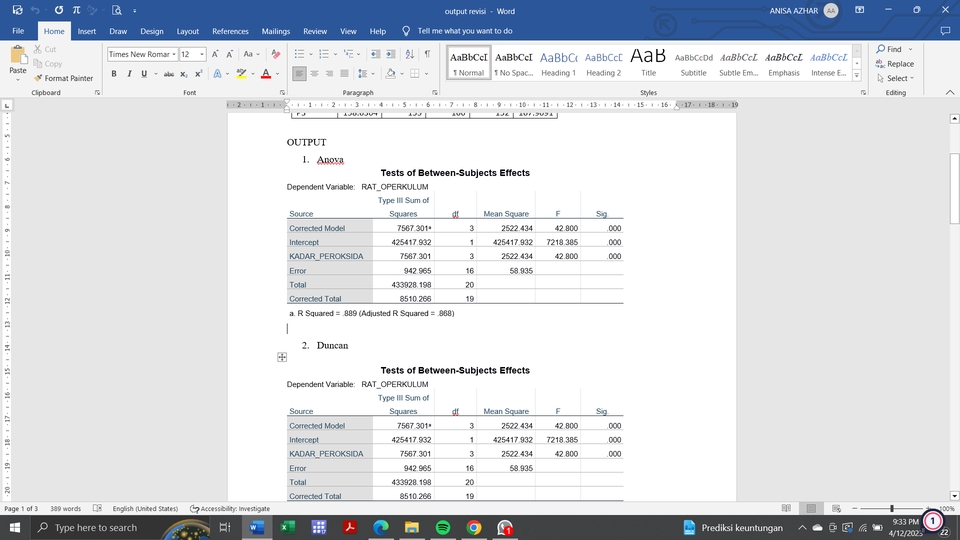Viewport: 960px width, 540px height.
Task: Click Find in Editing group
Action: click(x=889, y=49)
